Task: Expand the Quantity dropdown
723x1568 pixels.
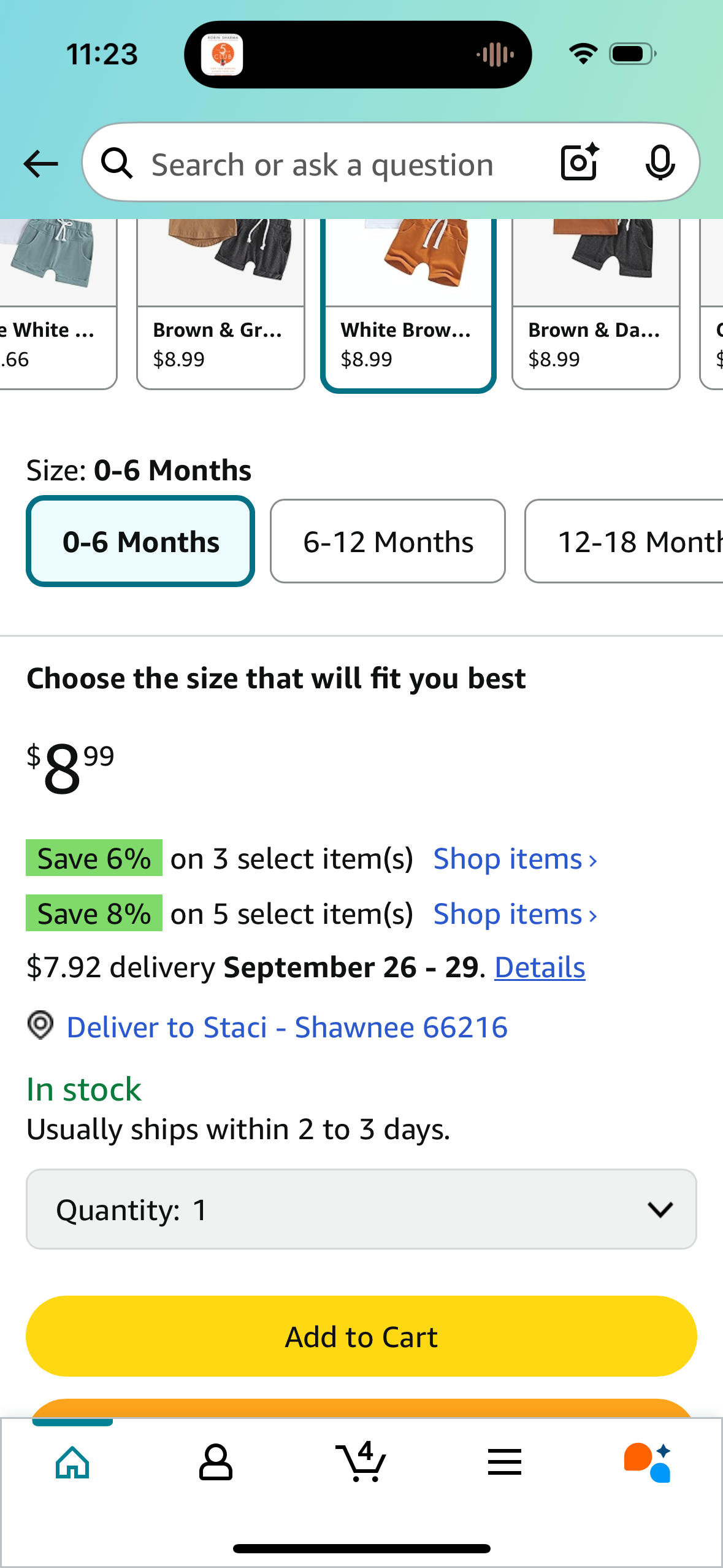Action: pos(361,1209)
